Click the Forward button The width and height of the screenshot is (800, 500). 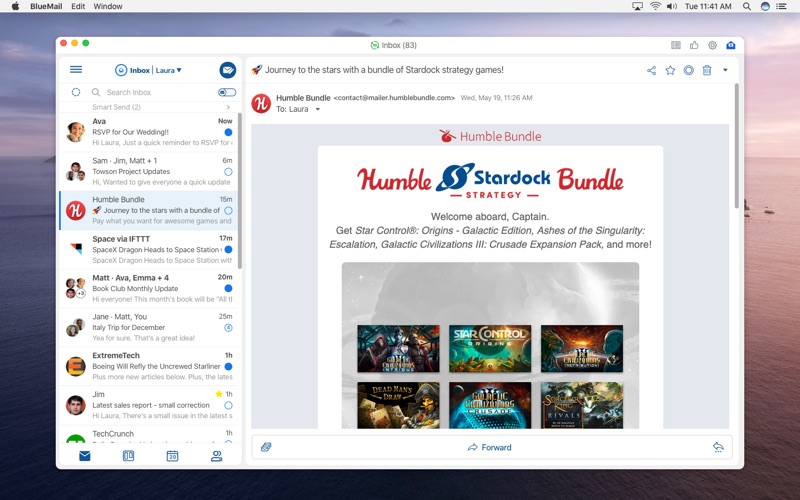pyautogui.click(x=489, y=447)
